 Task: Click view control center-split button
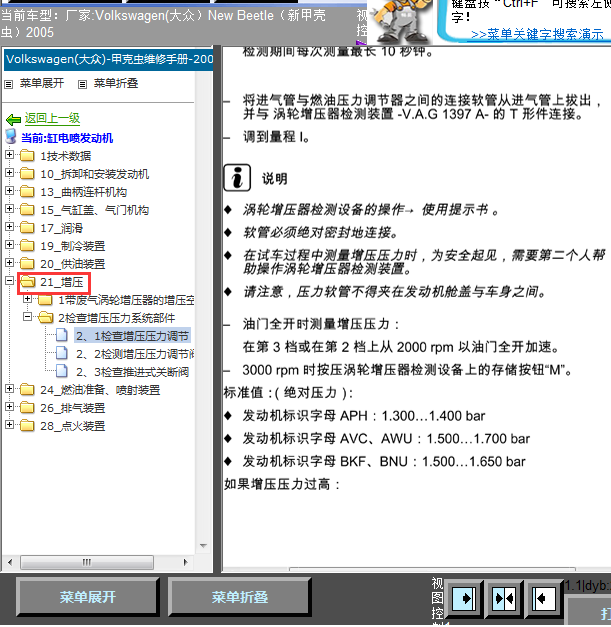(504, 598)
